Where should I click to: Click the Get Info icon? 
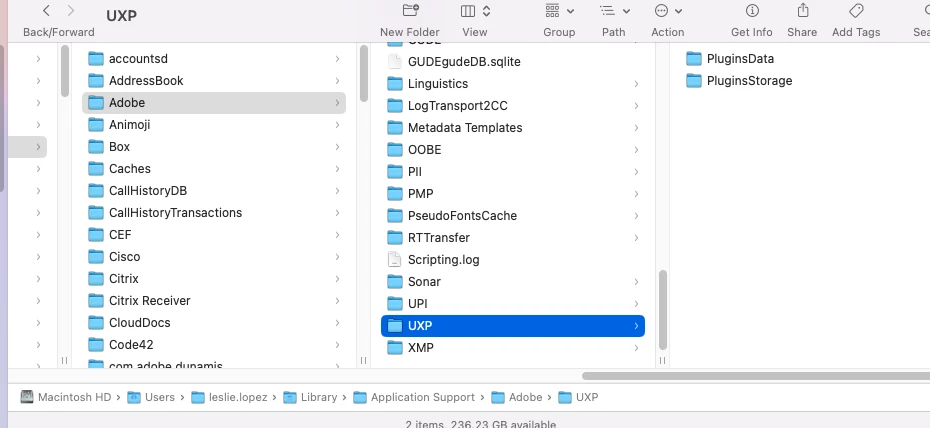pyautogui.click(x=752, y=11)
